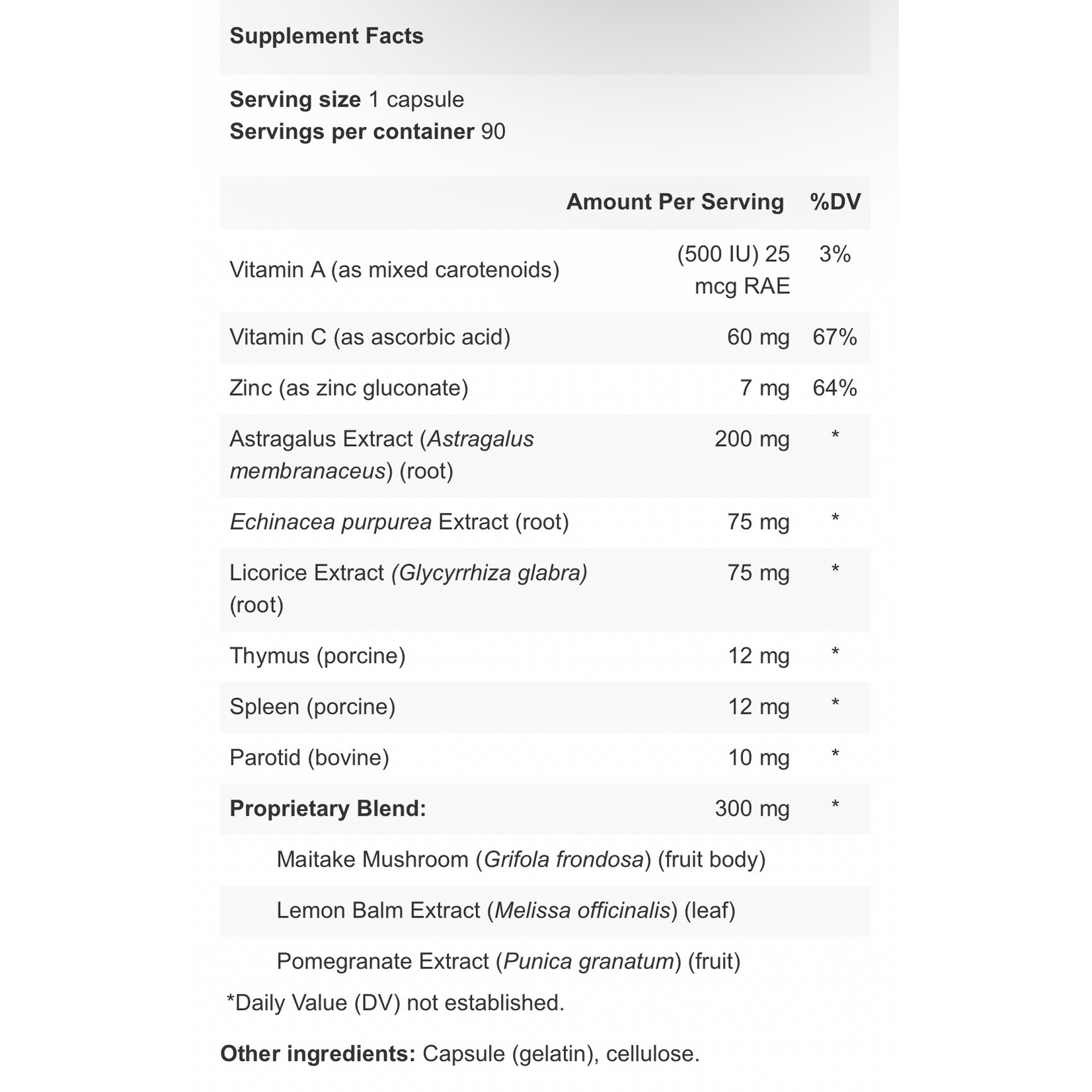
Task: Click the Amount Per Serving column header
Action: point(675,202)
